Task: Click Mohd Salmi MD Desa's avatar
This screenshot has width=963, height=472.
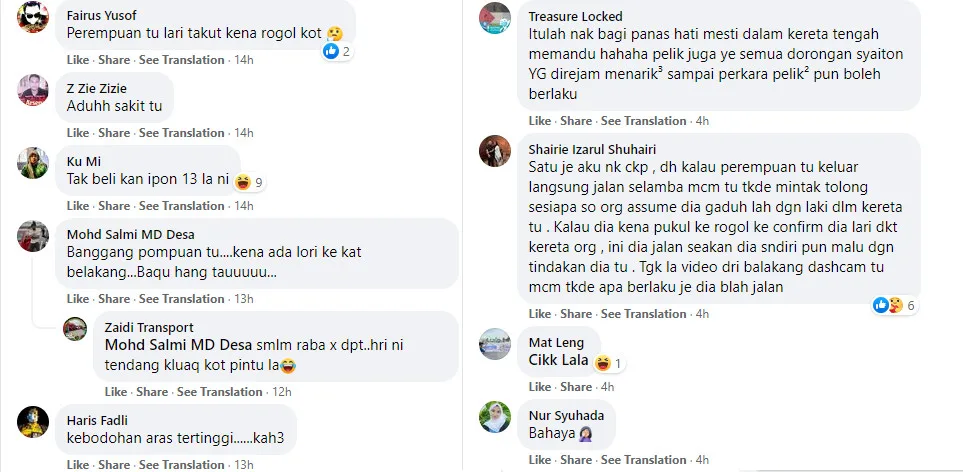Action: click(33, 236)
